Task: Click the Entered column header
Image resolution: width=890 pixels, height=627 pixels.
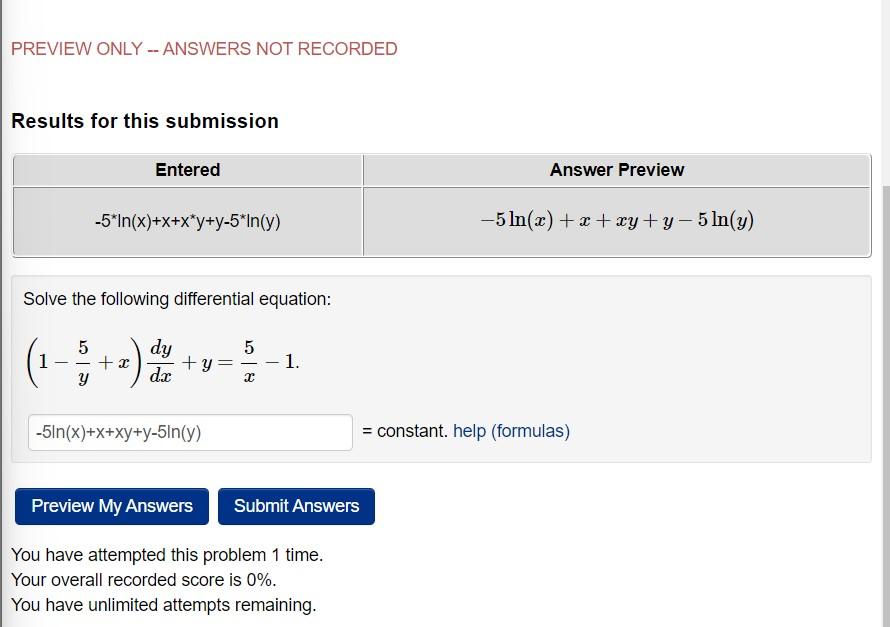Action: [x=186, y=170]
